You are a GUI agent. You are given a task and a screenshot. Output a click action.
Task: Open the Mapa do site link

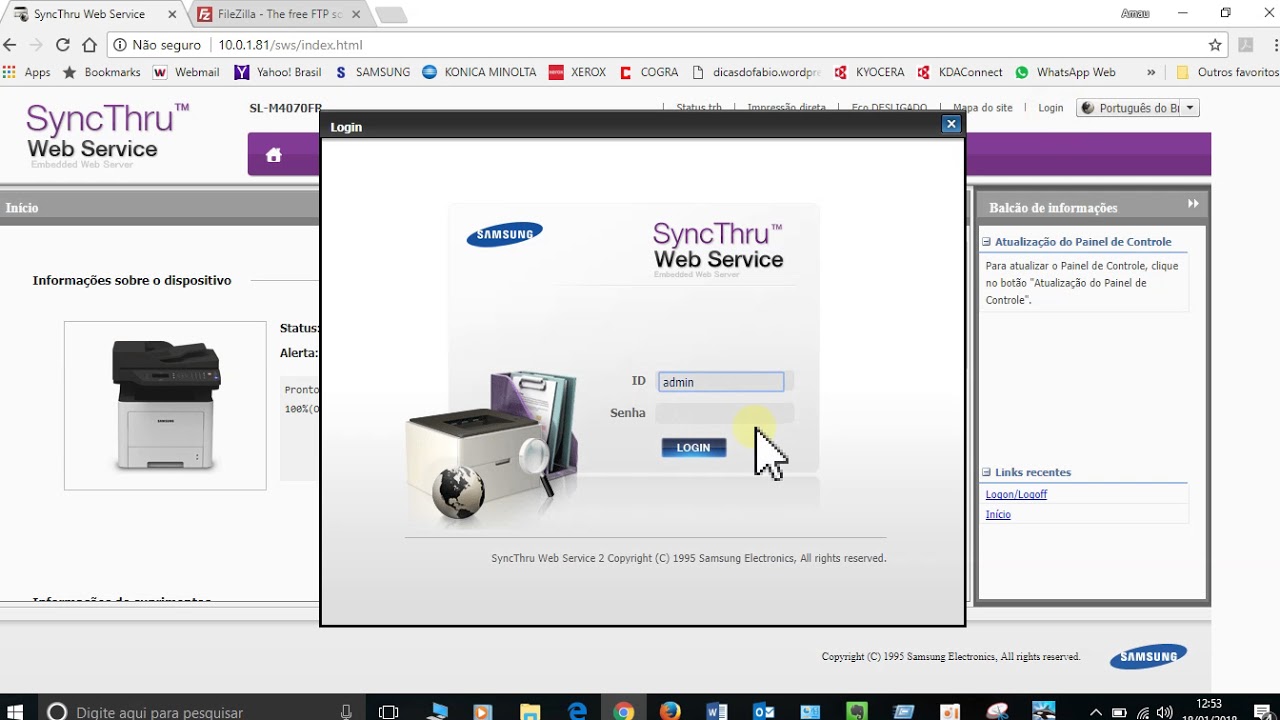point(983,108)
